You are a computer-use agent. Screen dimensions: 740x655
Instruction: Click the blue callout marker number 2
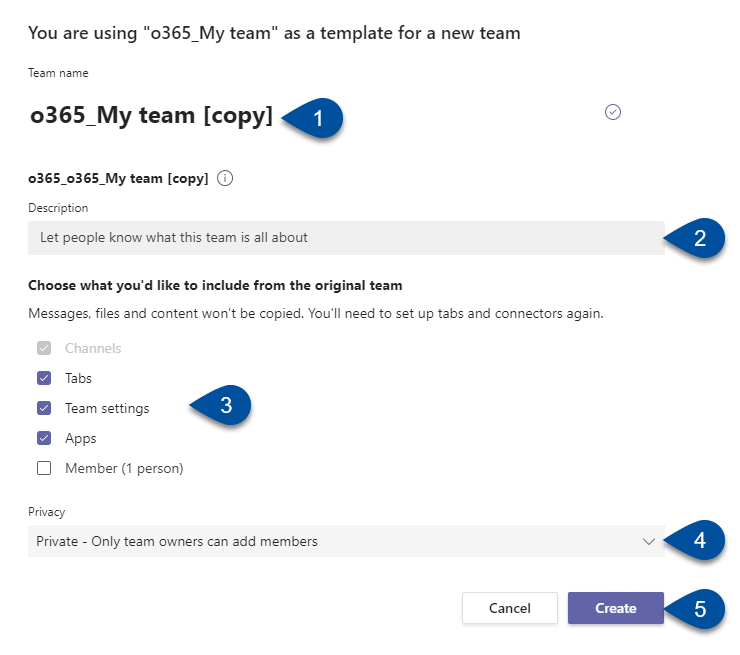pyautogui.click(x=695, y=238)
